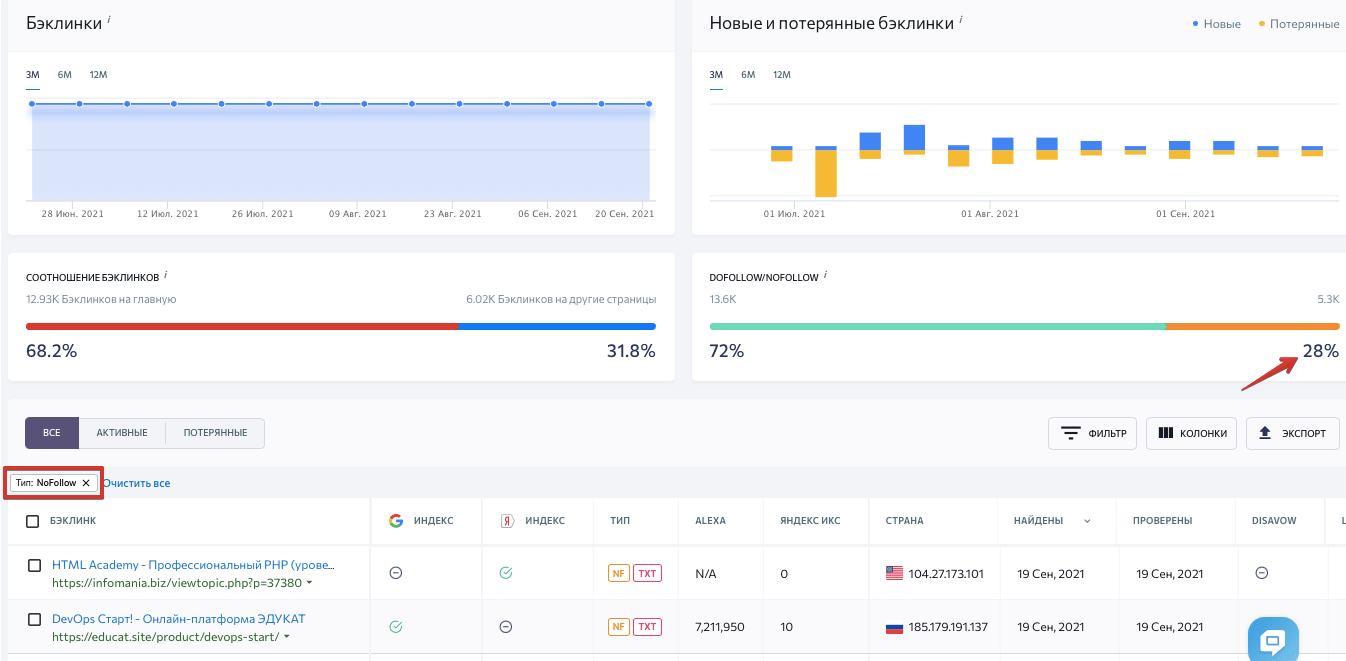
Task: Click the Google index status icon for educat.site
Action: [x=396, y=627]
